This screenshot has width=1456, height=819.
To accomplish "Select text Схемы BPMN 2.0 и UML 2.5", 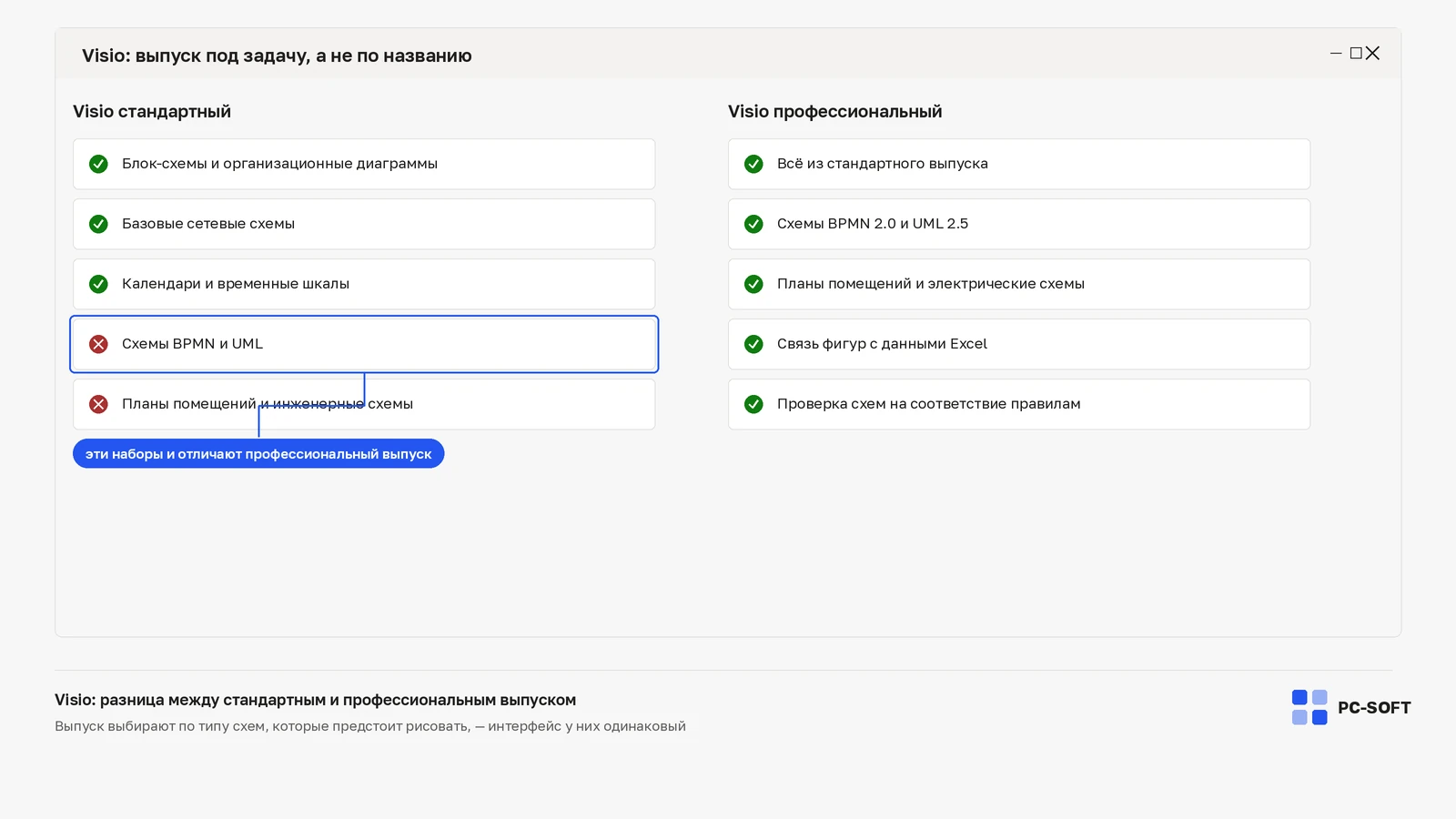I will 873,224.
